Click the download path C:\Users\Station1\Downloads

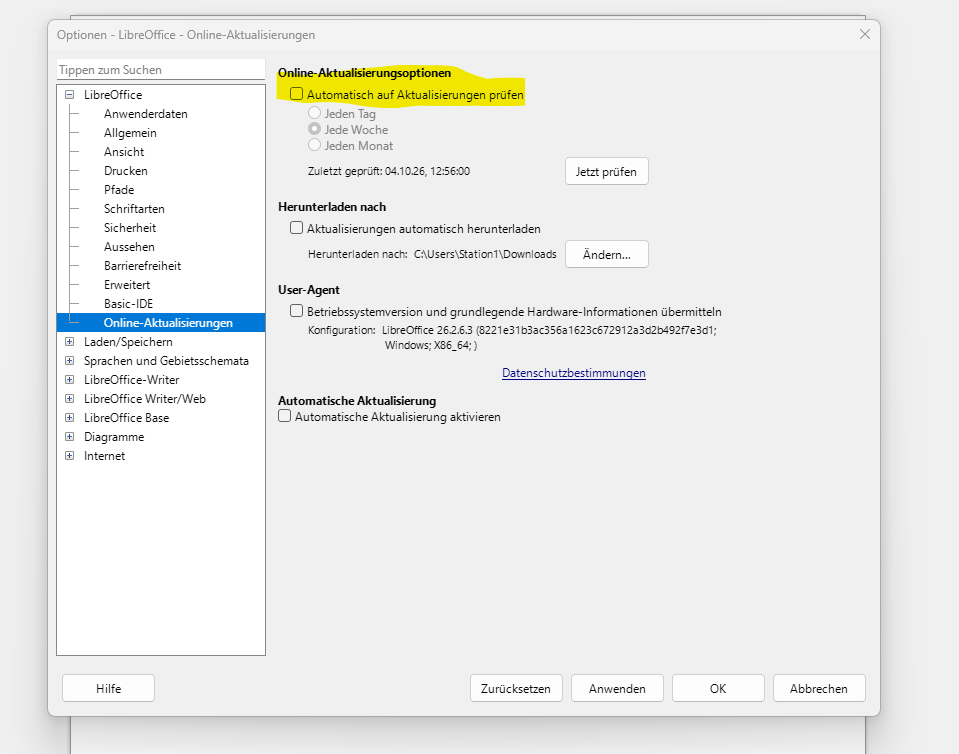click(485, 254)
